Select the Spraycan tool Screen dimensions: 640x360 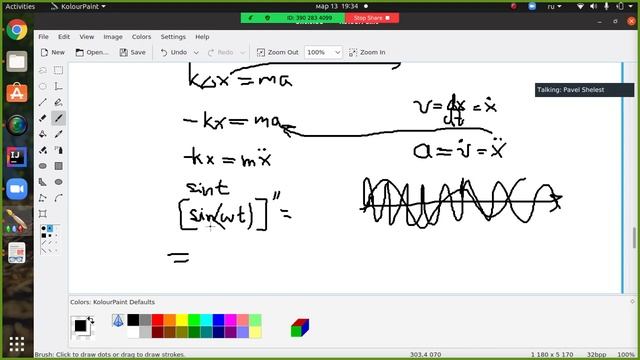pyautogui.click(x=58, y=150)
